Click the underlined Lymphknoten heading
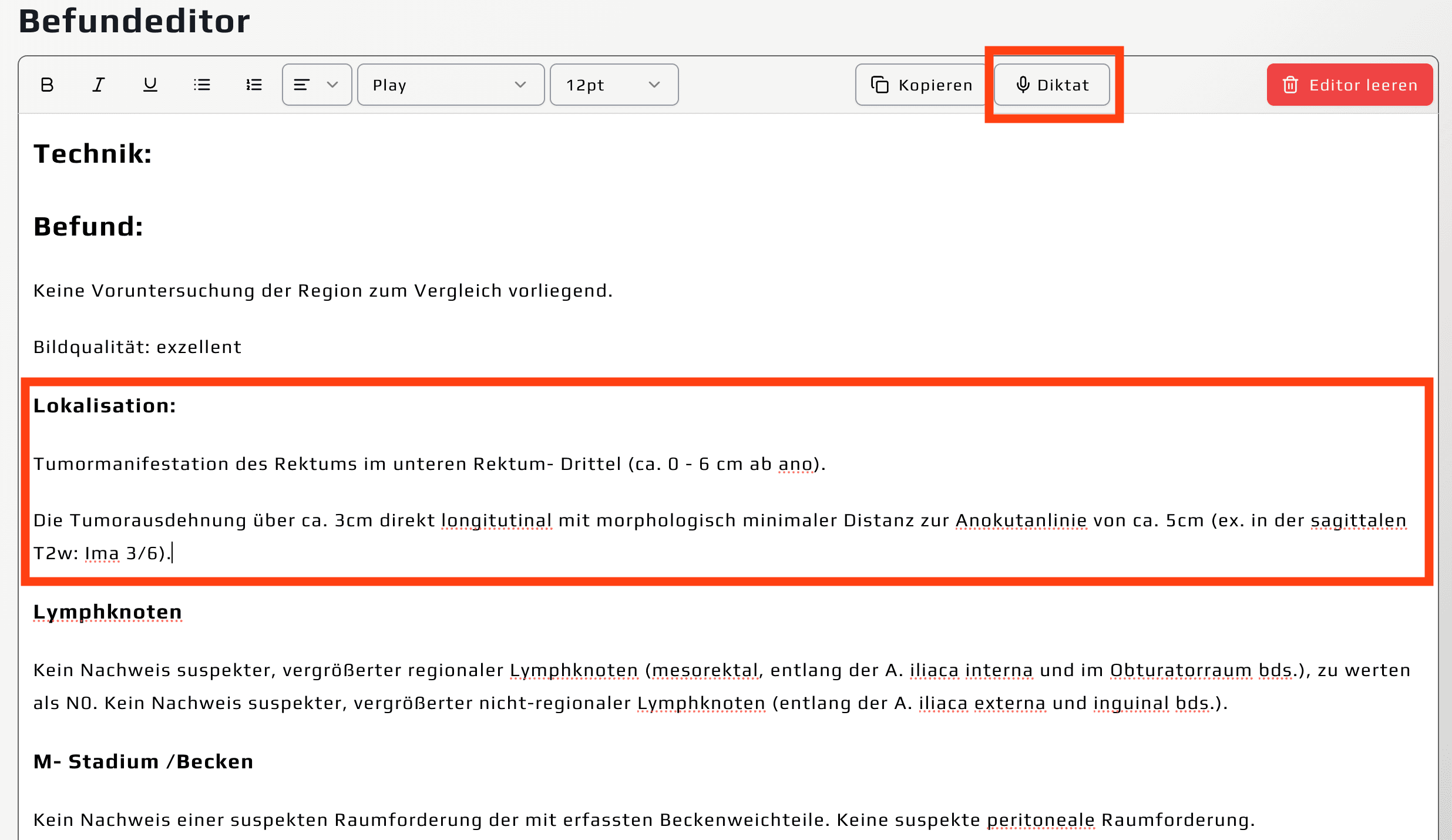Viewport: 1452px width, 840px height. pos(107,612)
